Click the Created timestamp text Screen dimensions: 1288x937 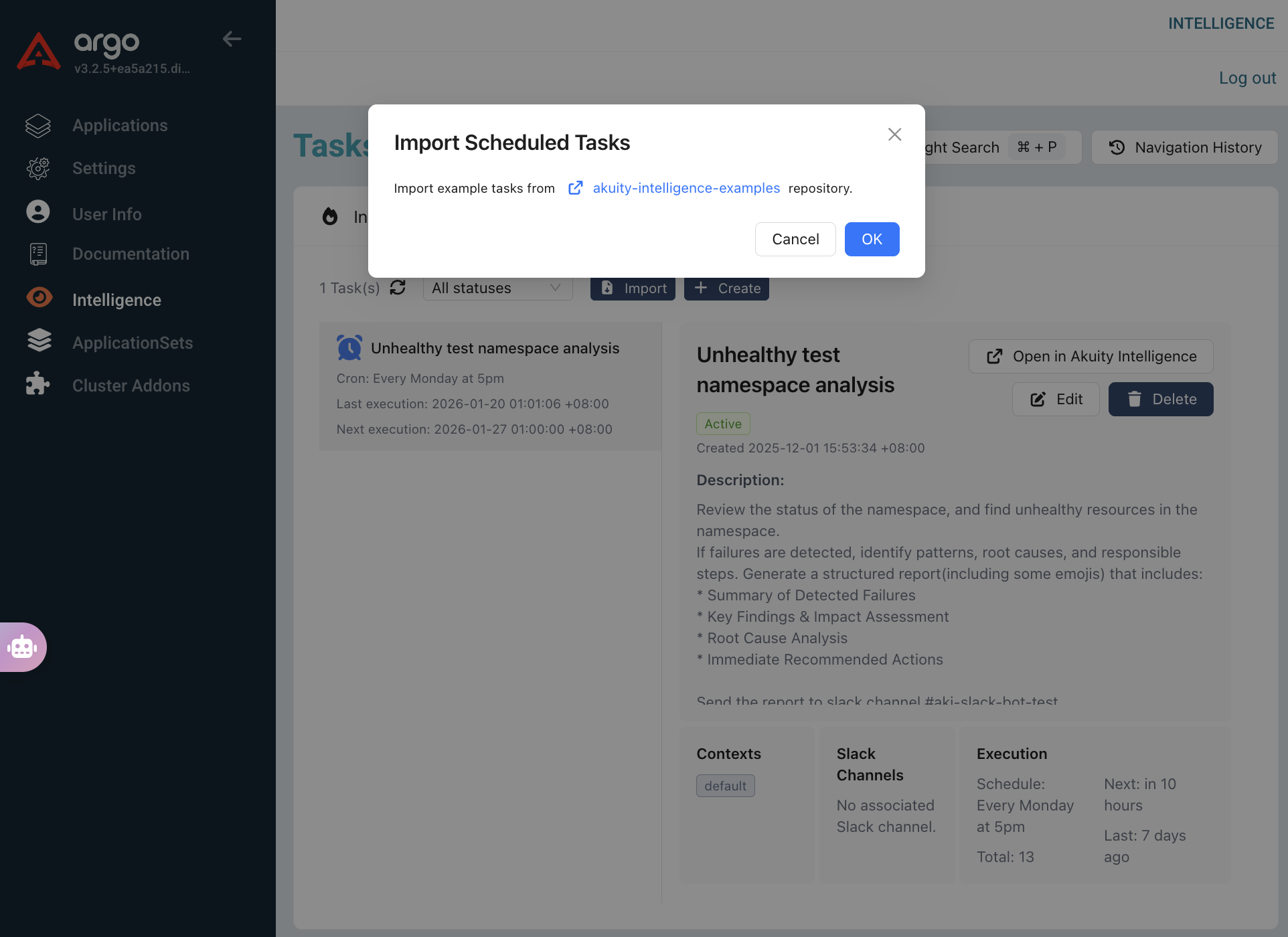[811, 448]
